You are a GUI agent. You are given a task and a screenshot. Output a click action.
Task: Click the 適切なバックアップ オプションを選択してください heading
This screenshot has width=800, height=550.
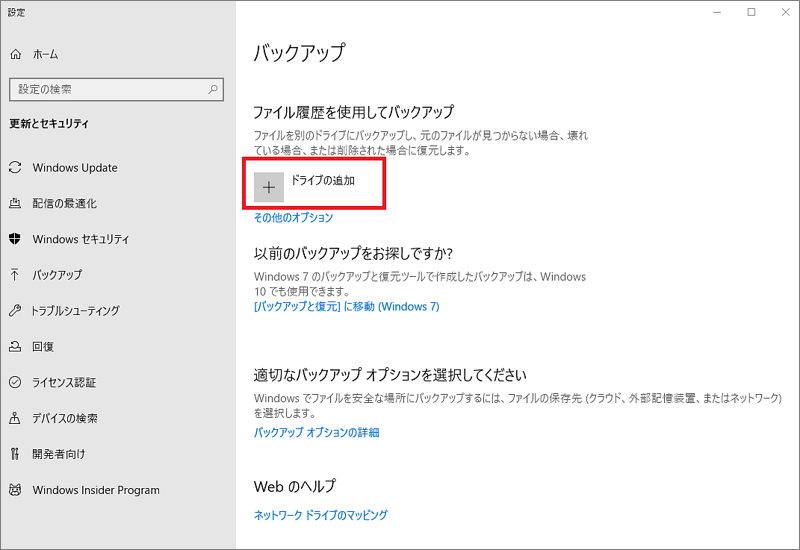(390, 375)
